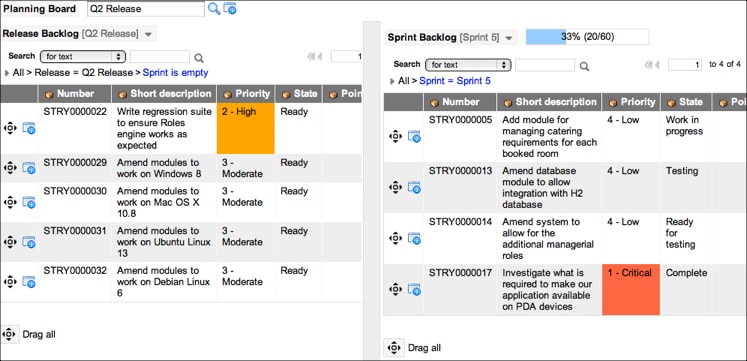Click red '1 - Critical' priority cell

click(631, 290)
